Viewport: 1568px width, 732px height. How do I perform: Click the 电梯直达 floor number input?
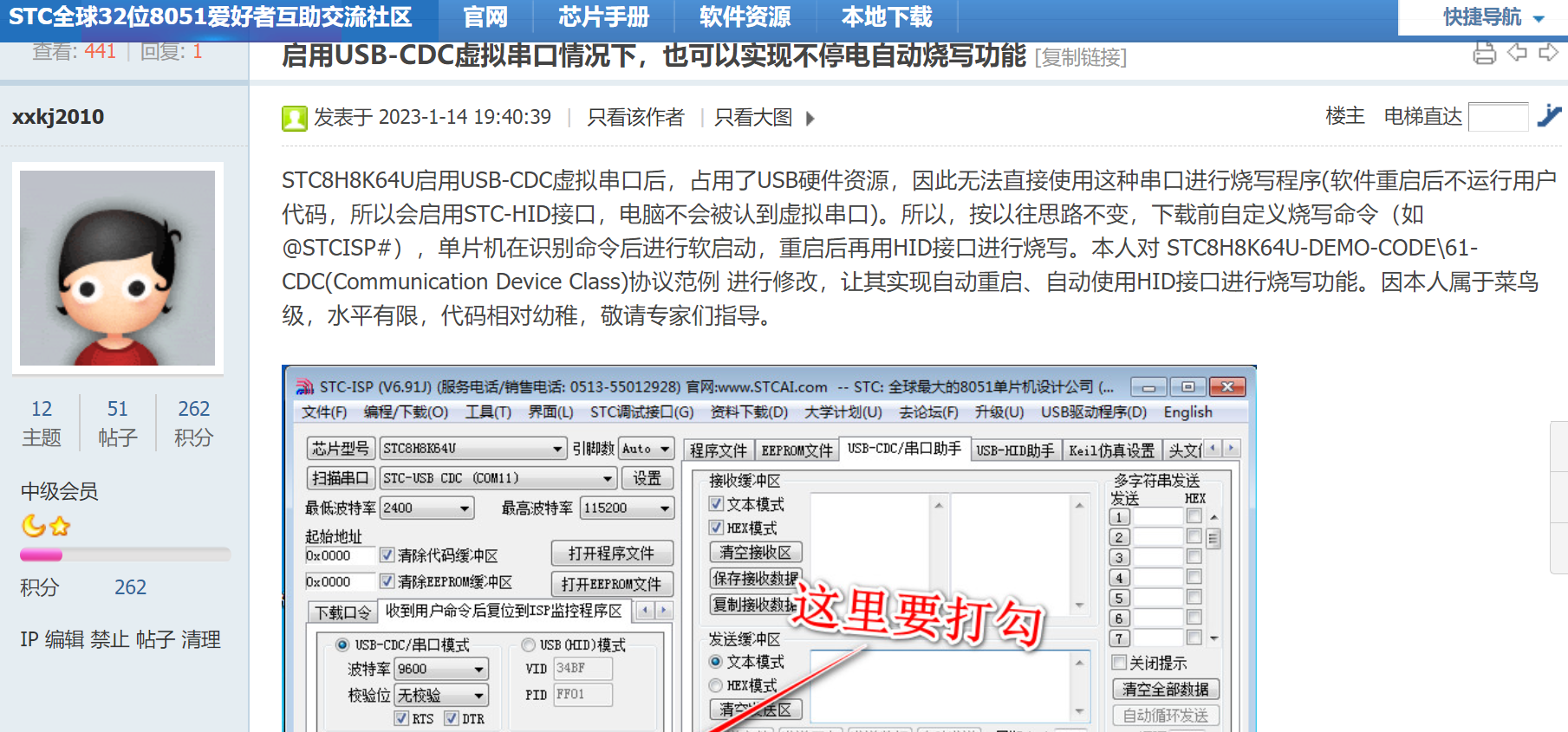pos(1499,117)
